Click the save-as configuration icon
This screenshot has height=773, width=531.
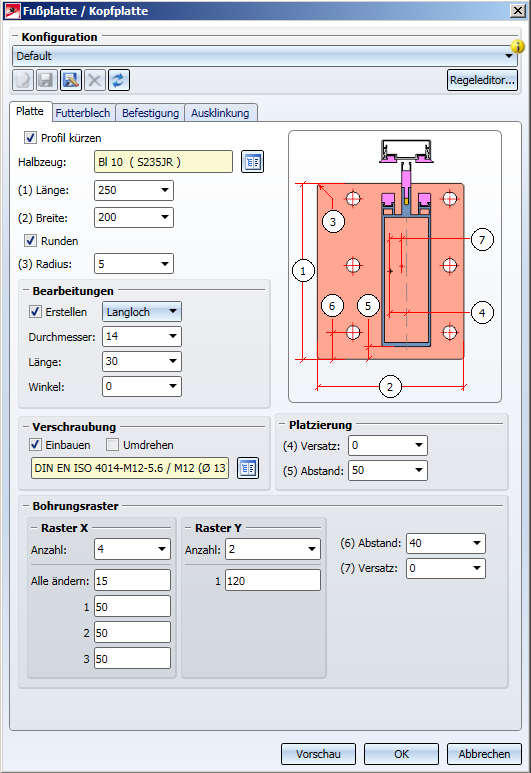[x=71, y=80]
